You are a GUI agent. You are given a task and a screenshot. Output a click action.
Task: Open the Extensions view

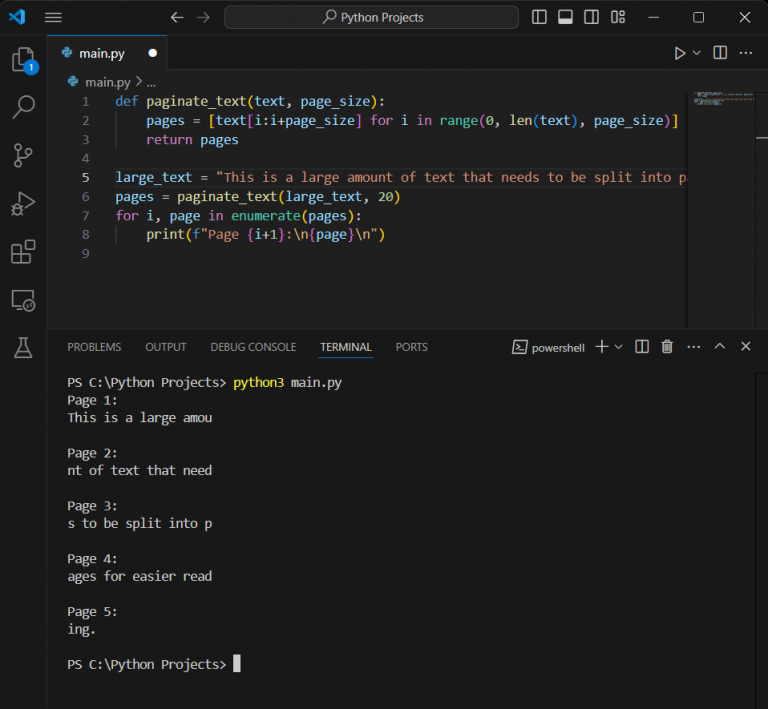coord(22,252)
